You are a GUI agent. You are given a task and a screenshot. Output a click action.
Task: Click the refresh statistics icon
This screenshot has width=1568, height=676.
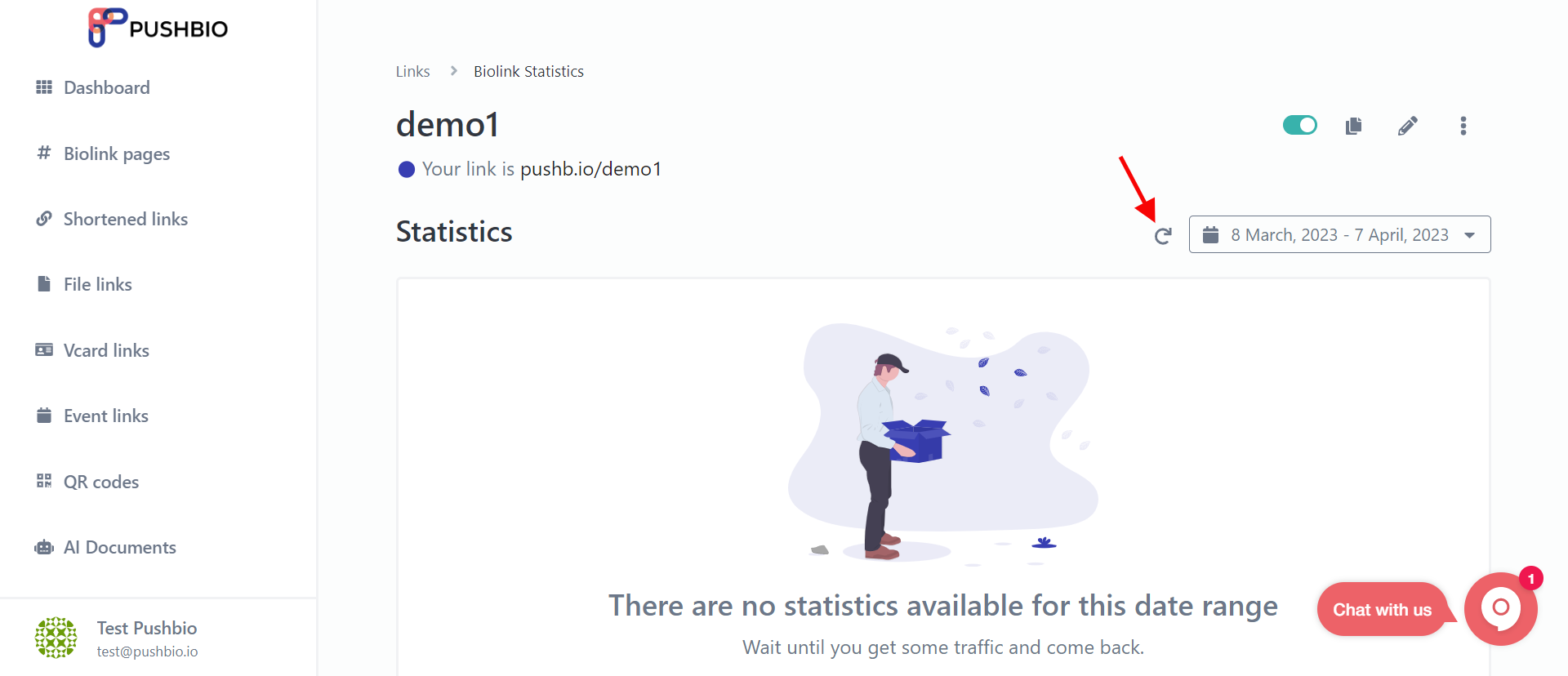tap(1163, 236)
